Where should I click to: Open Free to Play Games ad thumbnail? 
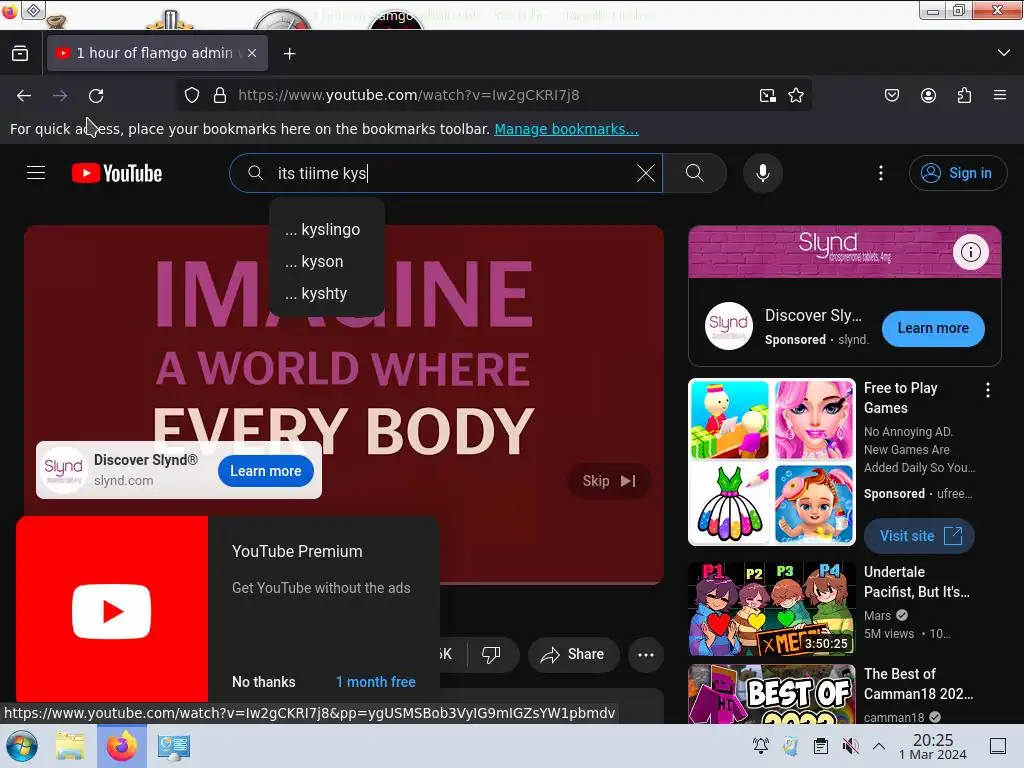click(x=771, y=462)
